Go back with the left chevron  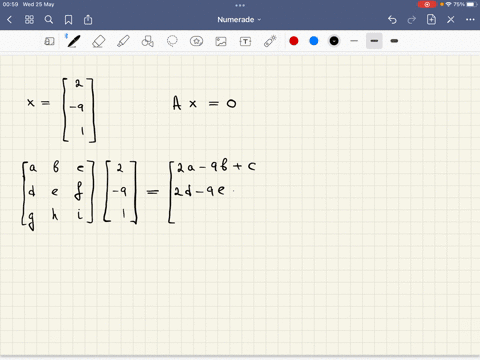(9, 20)
